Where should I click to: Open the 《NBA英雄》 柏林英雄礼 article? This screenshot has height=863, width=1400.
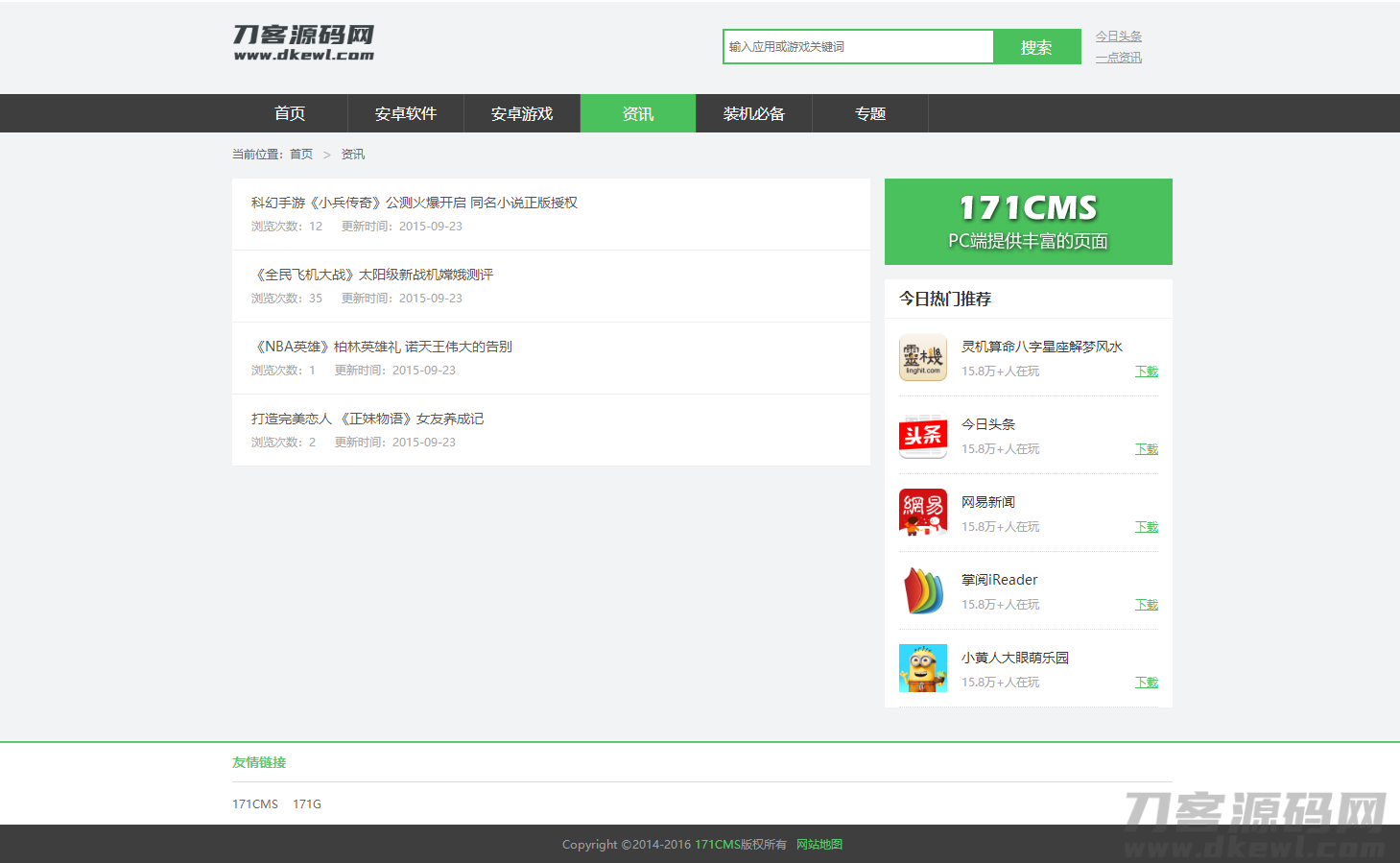click(x=382, y=347)
